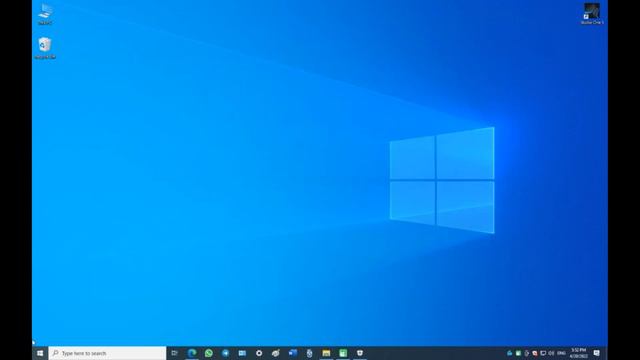Select the Recycle Bin desktop icon
Image resolution: width=640 pixels, height=360 pixels.
45,48
